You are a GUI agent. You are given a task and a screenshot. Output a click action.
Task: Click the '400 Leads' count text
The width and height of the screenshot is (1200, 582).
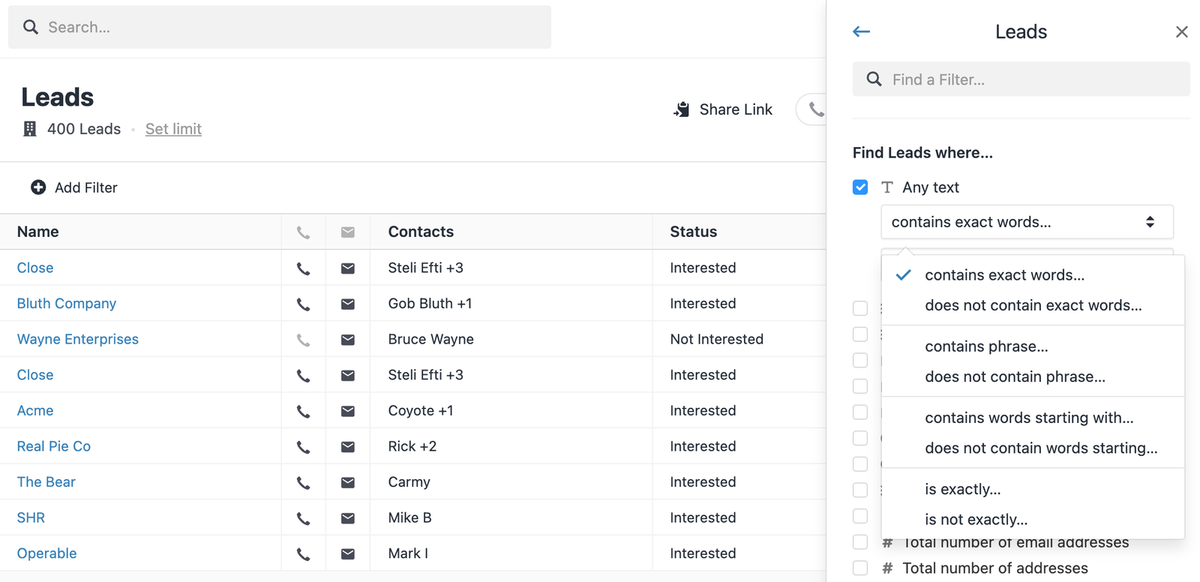click(x=84, y=129)
